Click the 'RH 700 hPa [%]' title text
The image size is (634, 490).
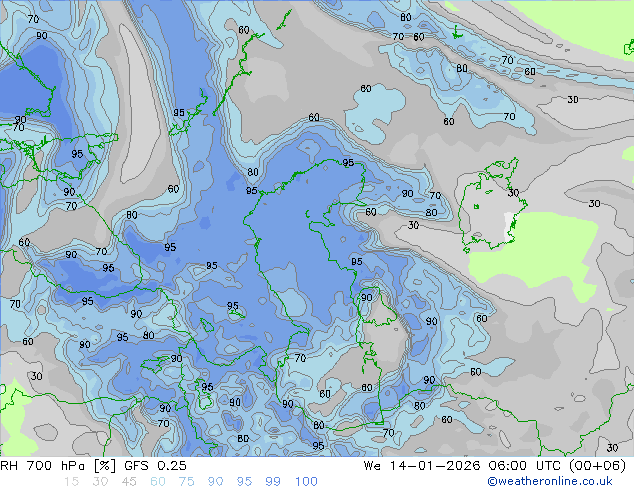tap(58, 466)
